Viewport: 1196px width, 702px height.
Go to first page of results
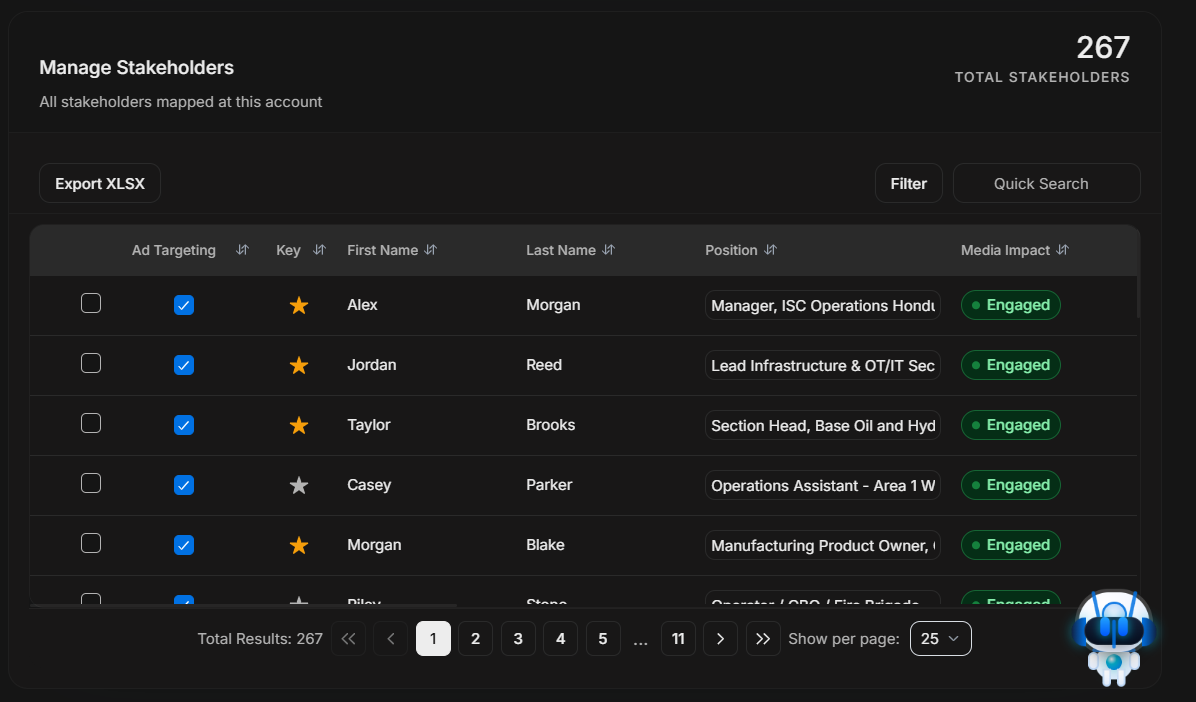tap(349, 639)
